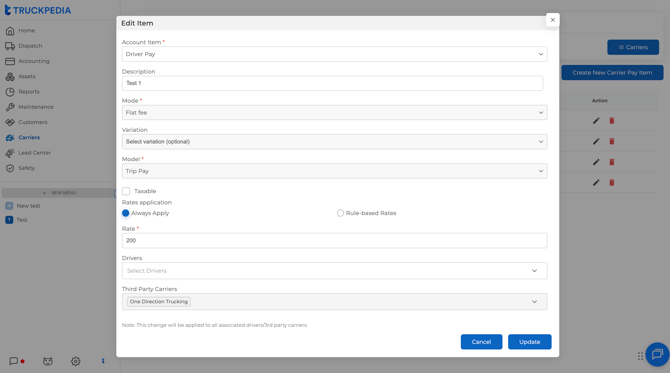Image resolution: width=670 pixels, height=373 pixels.
Task: Click the Rate input field
Action: tap(334, 241)
